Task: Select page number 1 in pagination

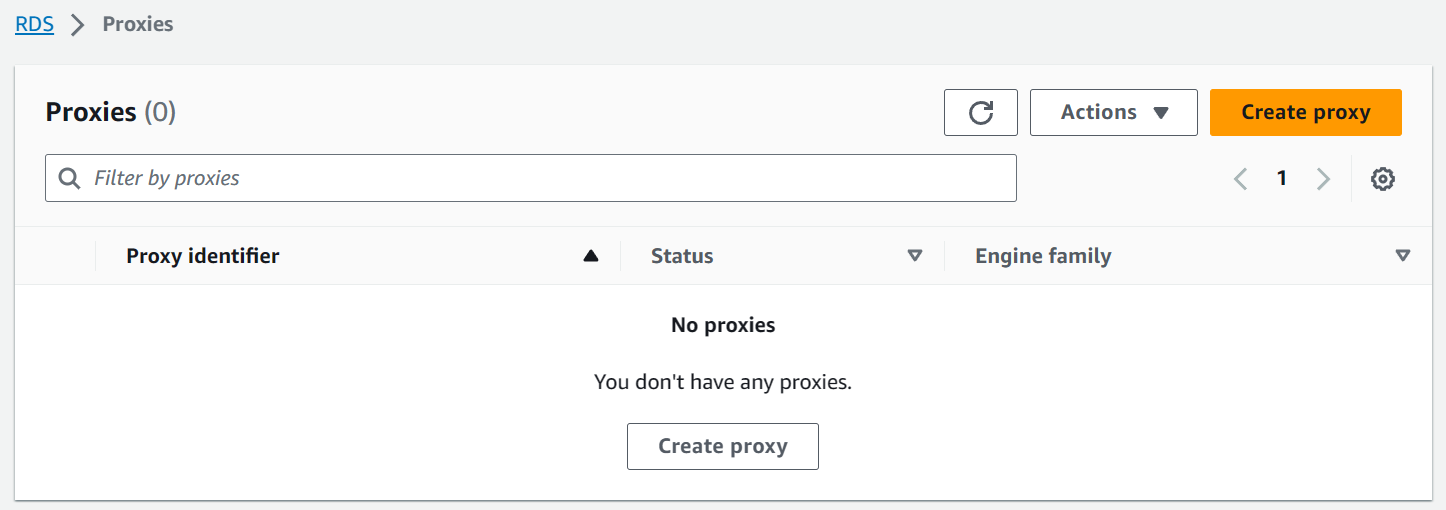Action: pos(1282,179)
